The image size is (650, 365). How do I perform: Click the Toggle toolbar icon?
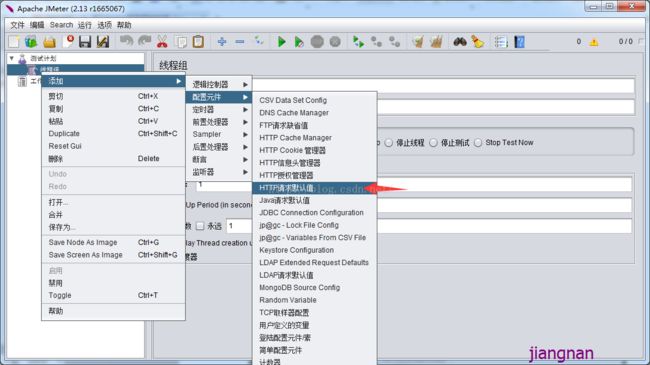[x=259, y=41]
